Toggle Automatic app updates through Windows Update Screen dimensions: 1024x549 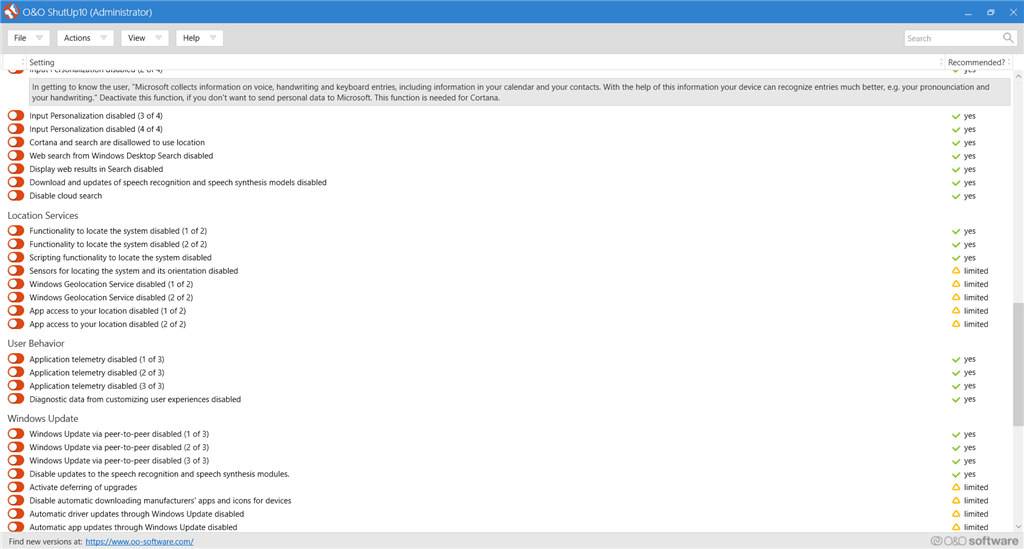point(16,526)
